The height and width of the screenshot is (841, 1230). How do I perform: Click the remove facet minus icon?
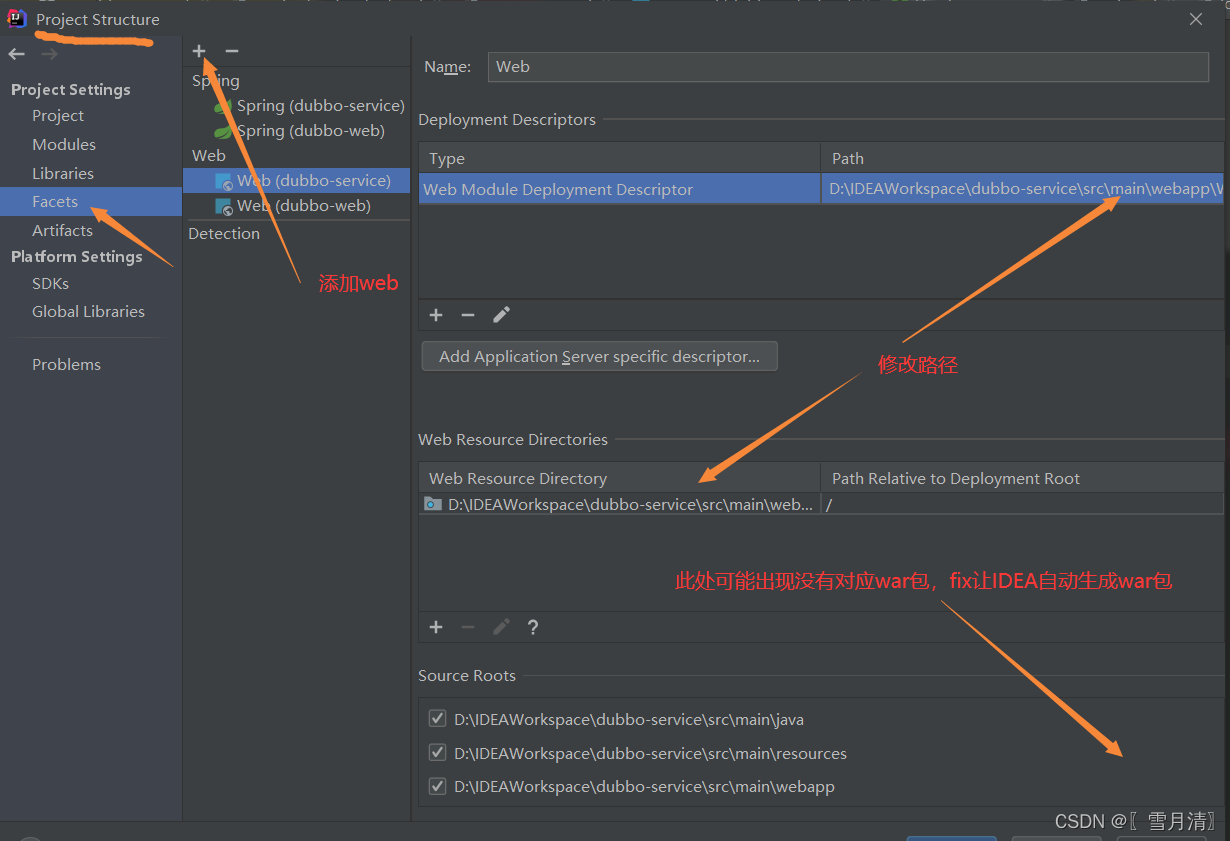pyautogui.click(x=232, y=51)
